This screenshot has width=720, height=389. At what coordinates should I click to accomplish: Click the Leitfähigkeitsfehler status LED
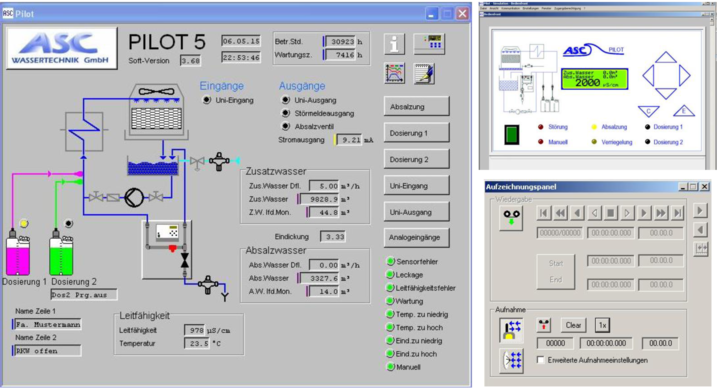coord(390,288)
